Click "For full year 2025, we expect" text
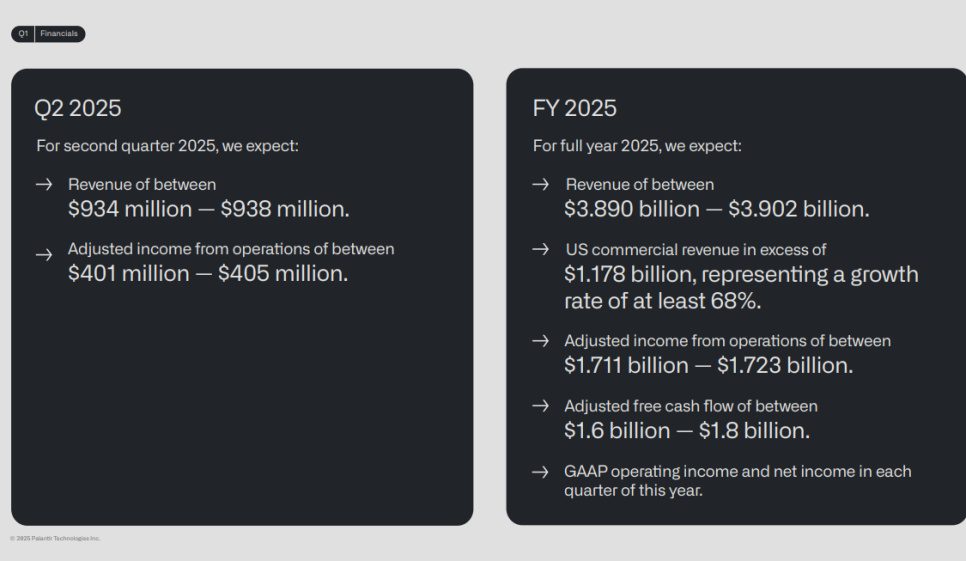Viewport: 966px width, 561px height. point(637,146)
